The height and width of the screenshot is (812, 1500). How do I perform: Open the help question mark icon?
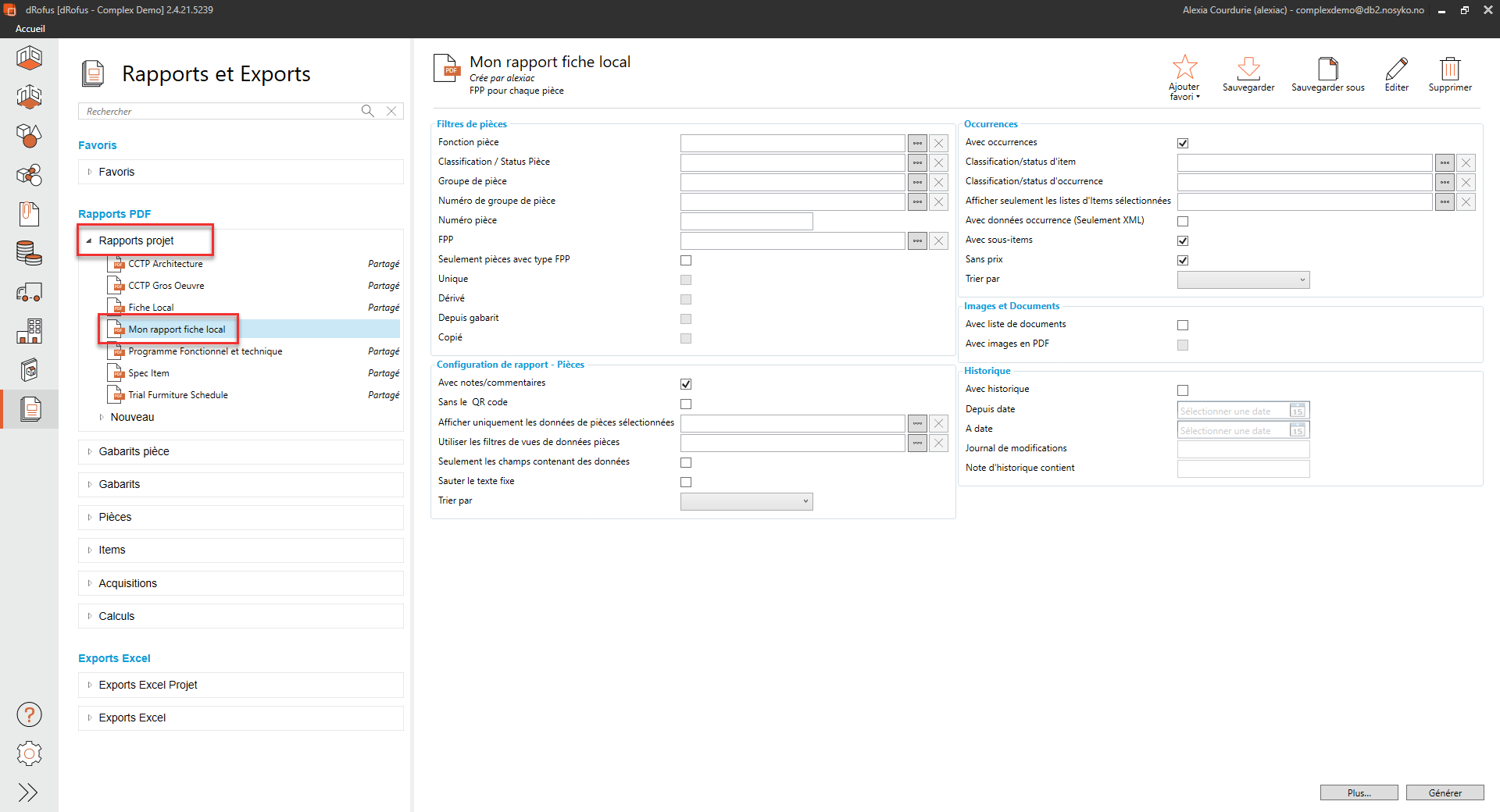tap(29, 714)
